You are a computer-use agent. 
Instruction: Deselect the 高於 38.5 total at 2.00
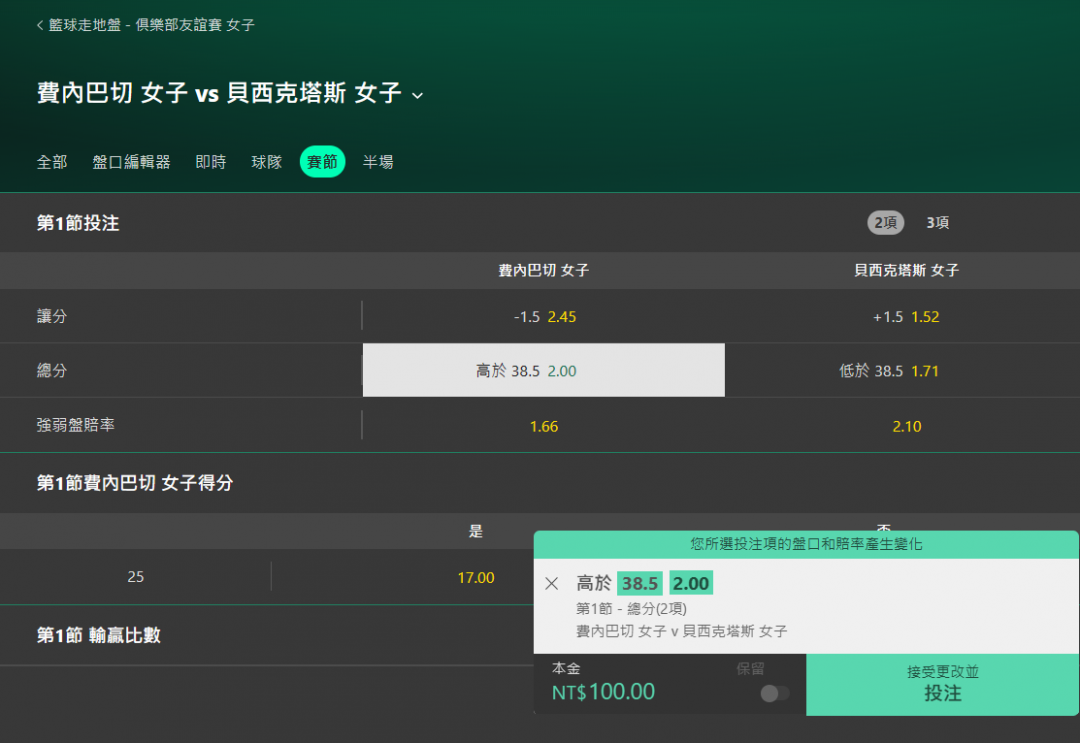[x=544, y=370]
